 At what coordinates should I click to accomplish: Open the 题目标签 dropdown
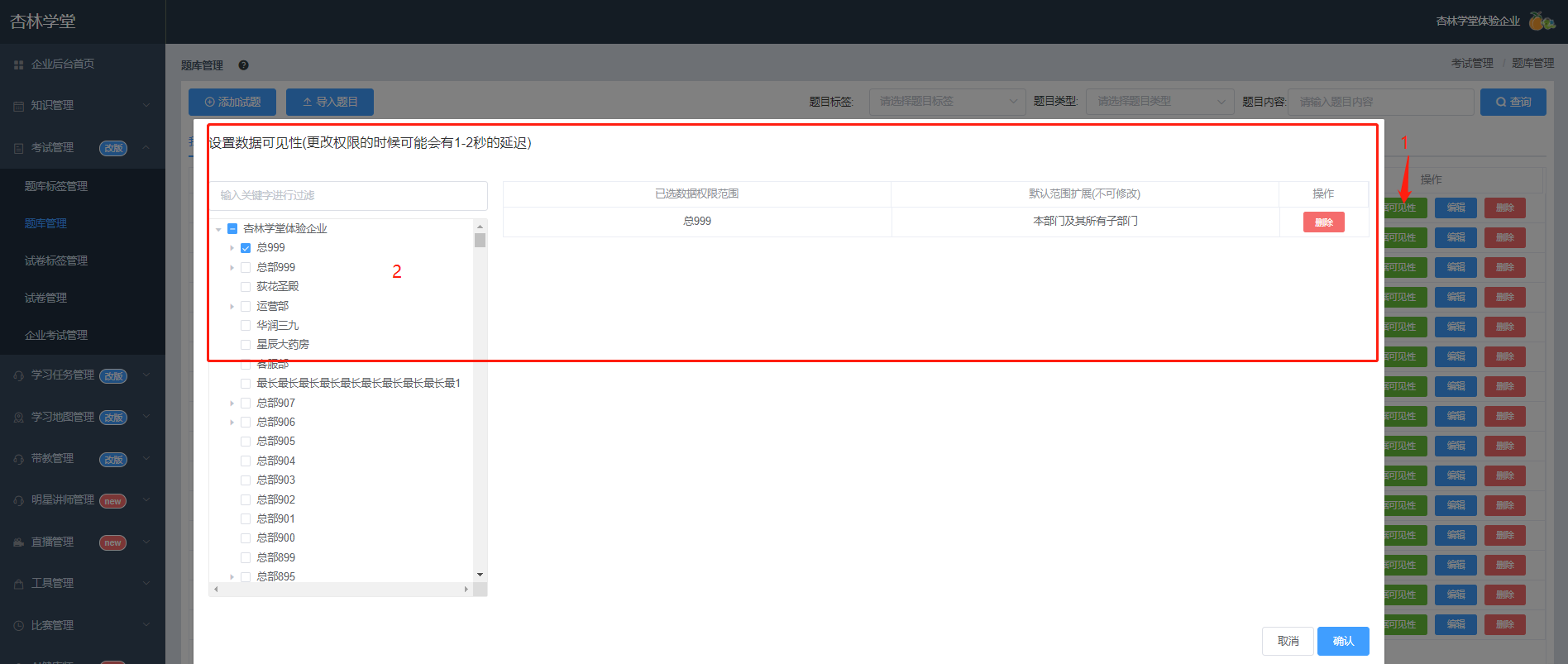[x=946, y=102]
